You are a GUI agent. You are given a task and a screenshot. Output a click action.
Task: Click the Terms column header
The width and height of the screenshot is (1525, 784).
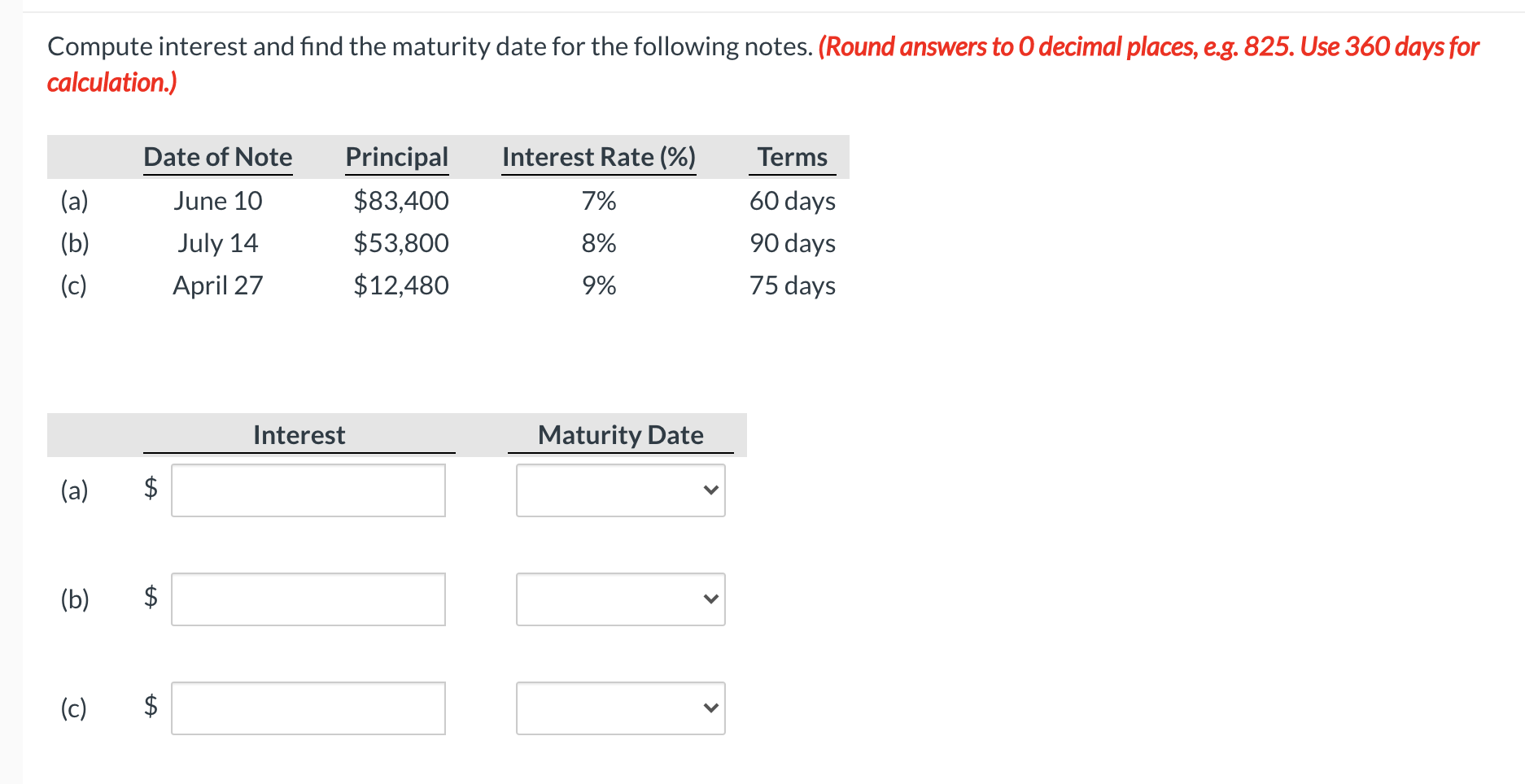(792, 157)
